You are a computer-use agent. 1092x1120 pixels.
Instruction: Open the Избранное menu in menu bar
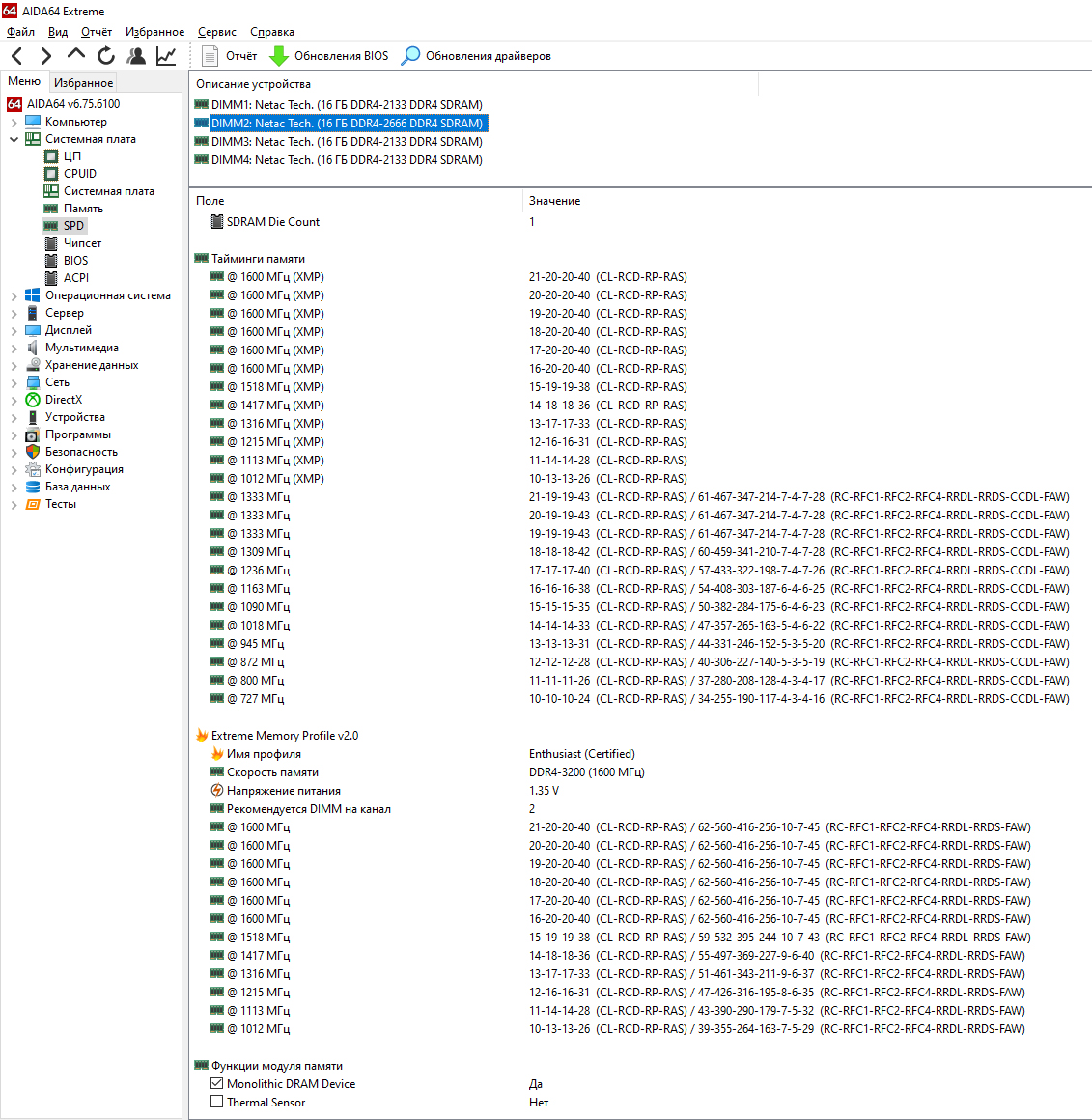coord(154,32)
